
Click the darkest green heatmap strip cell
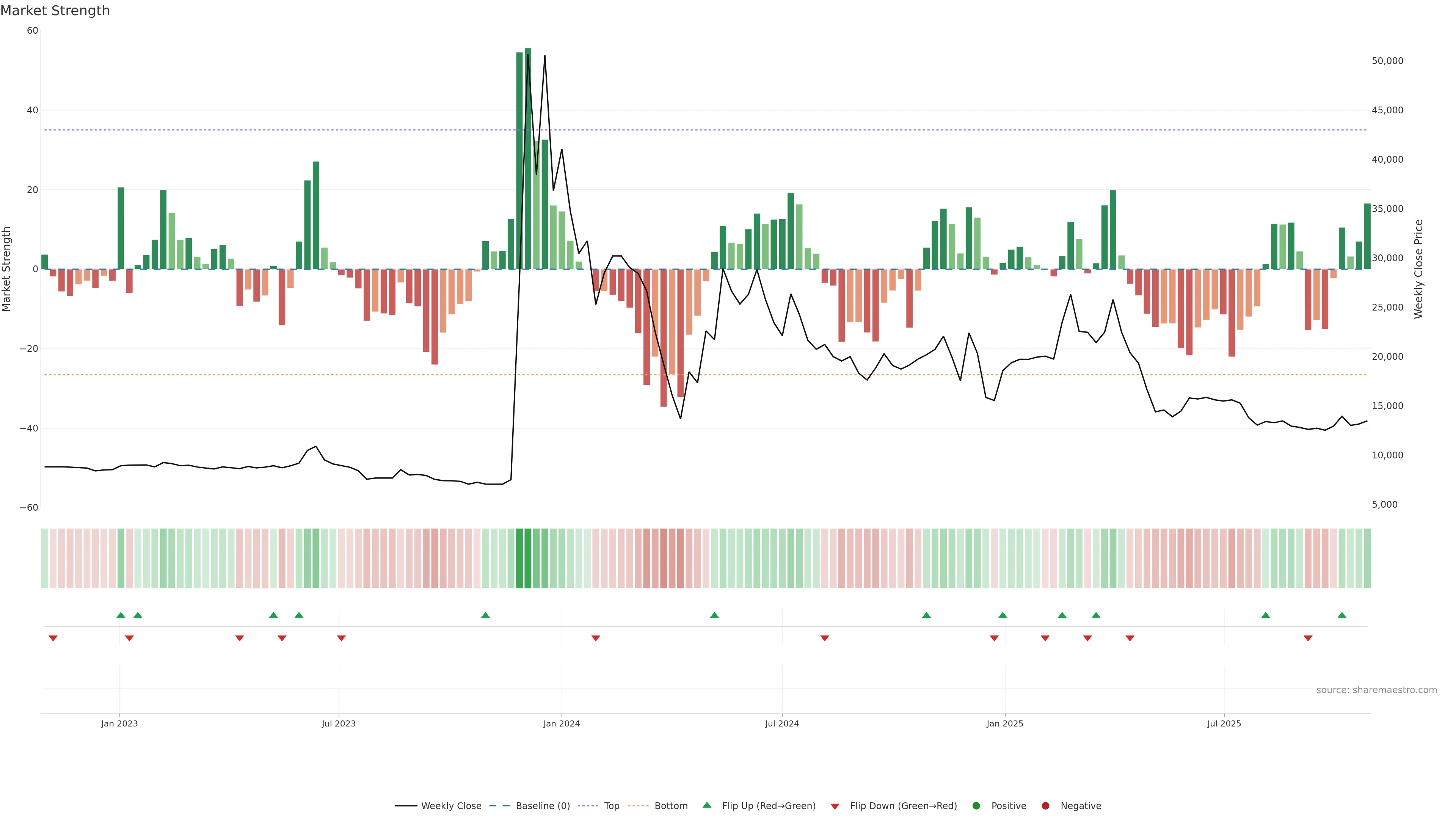pos(528,558)
